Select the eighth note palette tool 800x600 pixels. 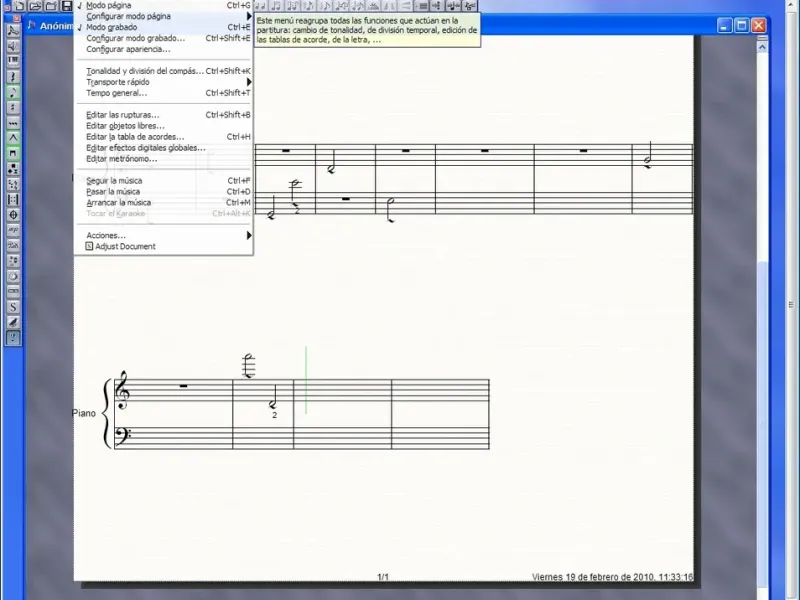(x=13, y=92)
